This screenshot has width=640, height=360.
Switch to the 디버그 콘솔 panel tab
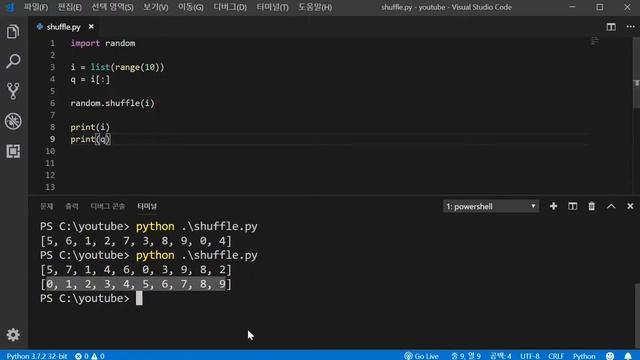click(x=108, y=206)
